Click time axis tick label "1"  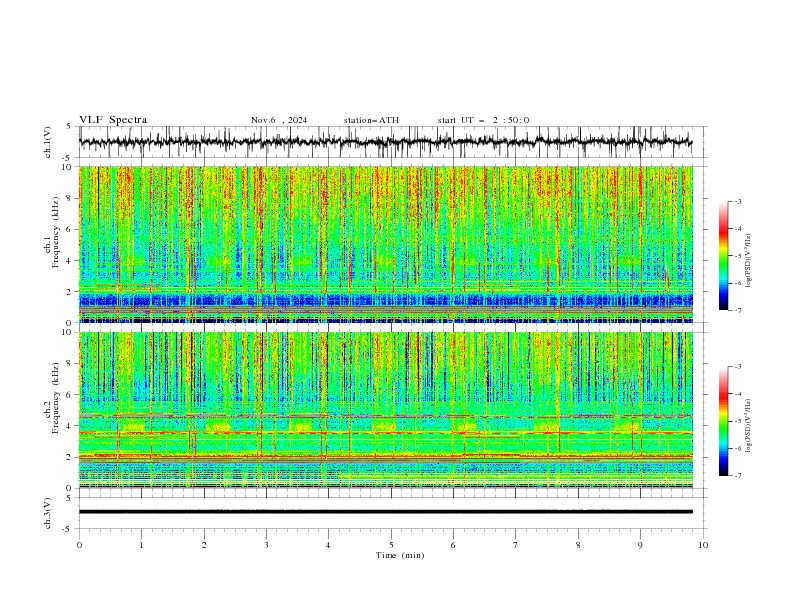[142, 545]
